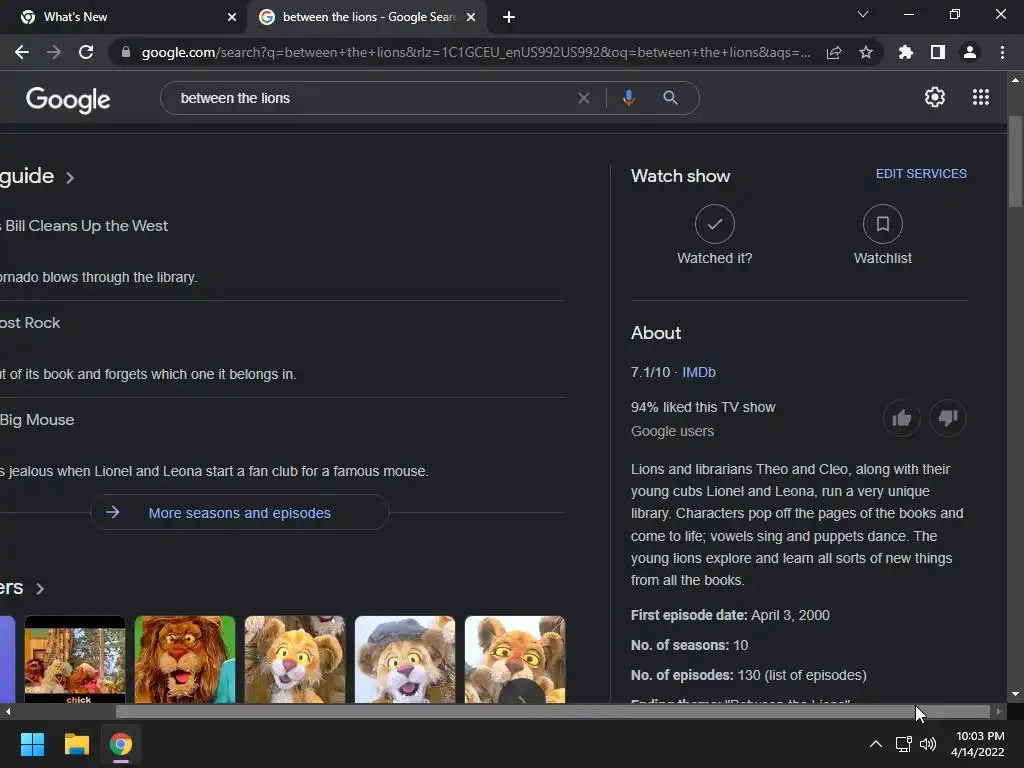The width and height of the screenshot is (1024, 768).
Task: Click the vertical scrollbar thumb
Action: [x=1015, y=162]
